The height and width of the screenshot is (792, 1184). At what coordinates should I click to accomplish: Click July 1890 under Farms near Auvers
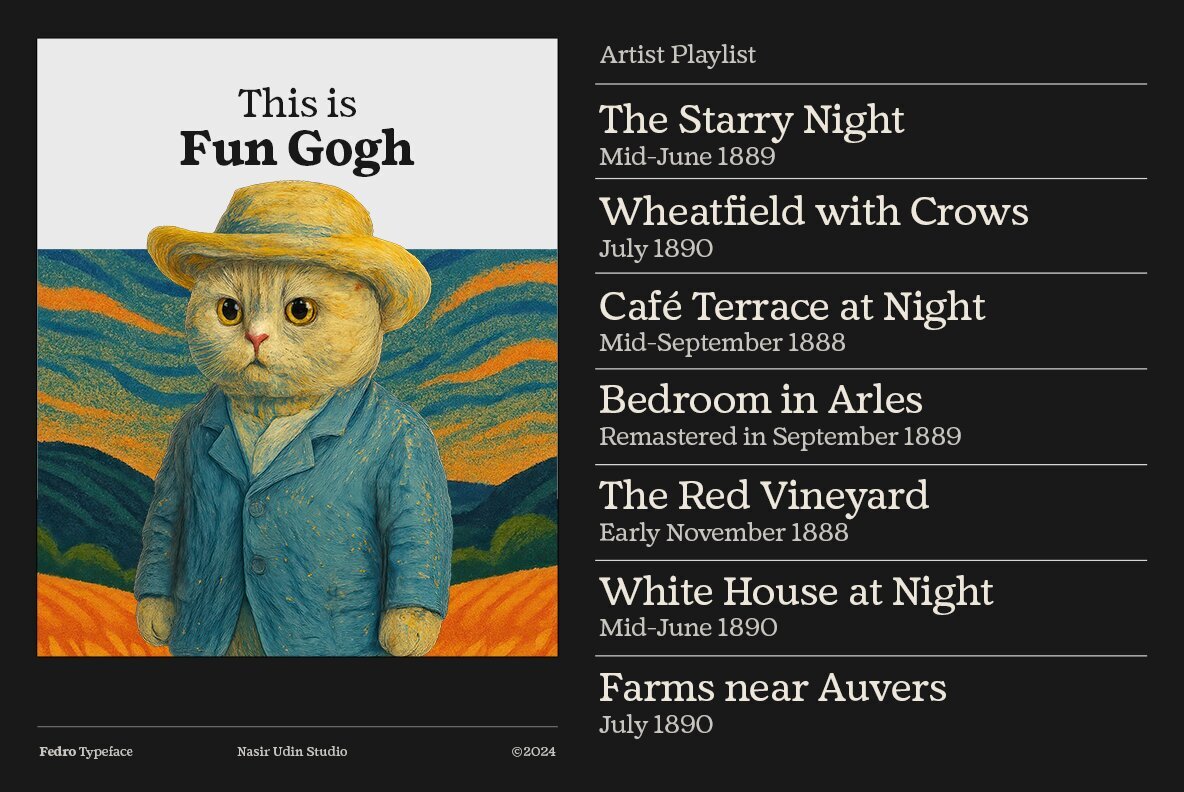pyautogui.click(x=656, y=725)
